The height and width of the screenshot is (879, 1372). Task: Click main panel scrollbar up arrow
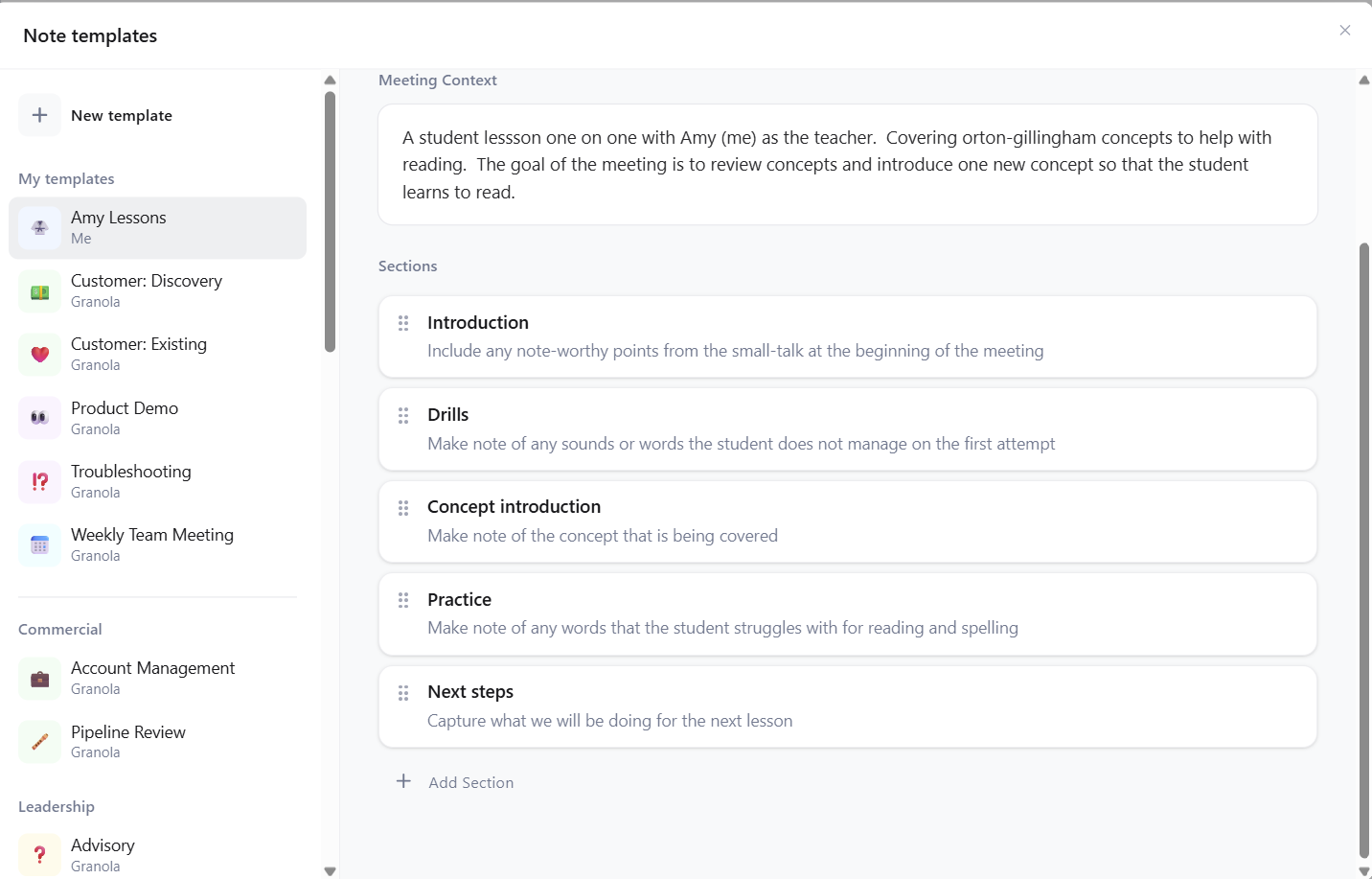point(1363,81)
